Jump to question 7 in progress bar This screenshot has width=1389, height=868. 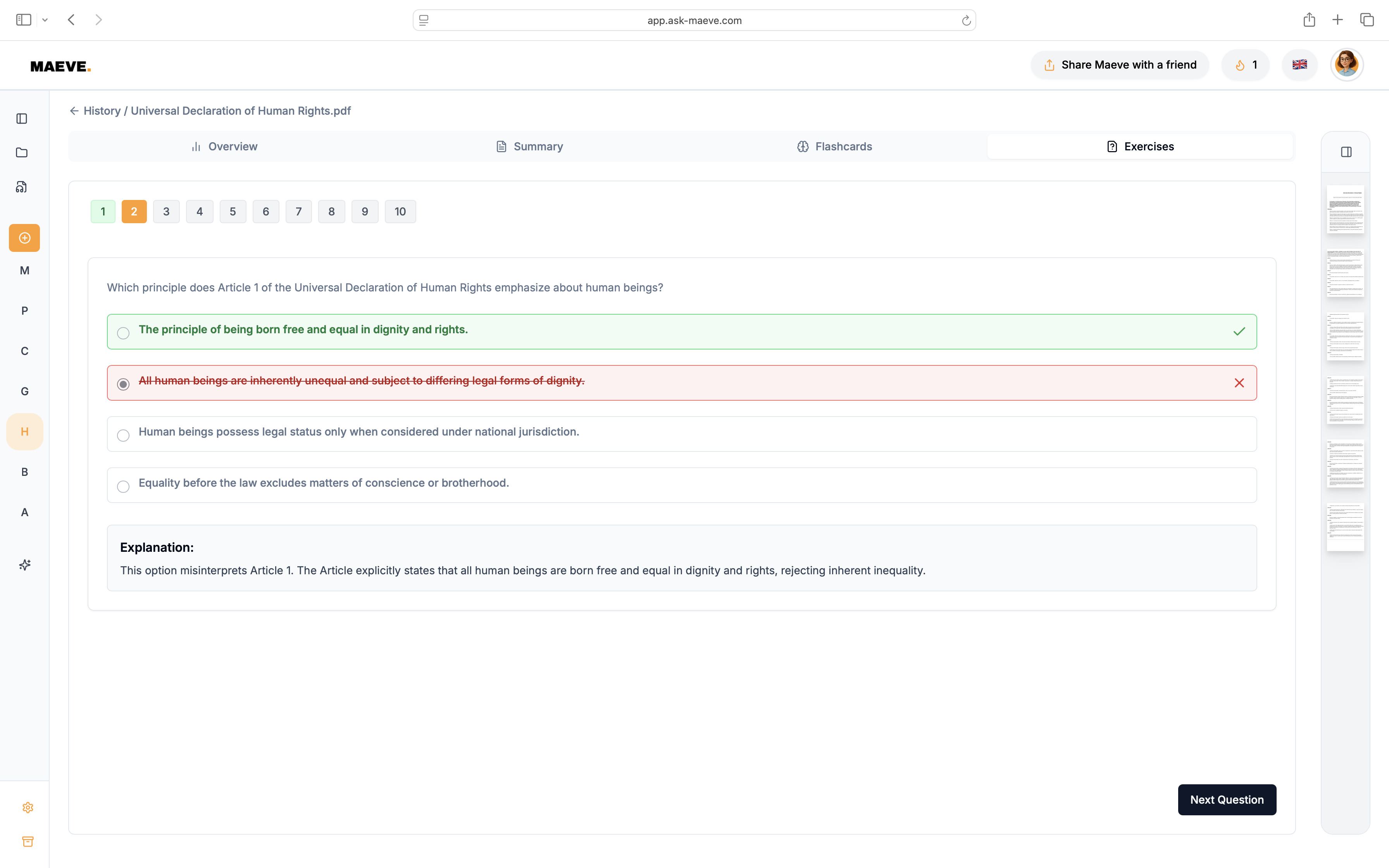298,212
